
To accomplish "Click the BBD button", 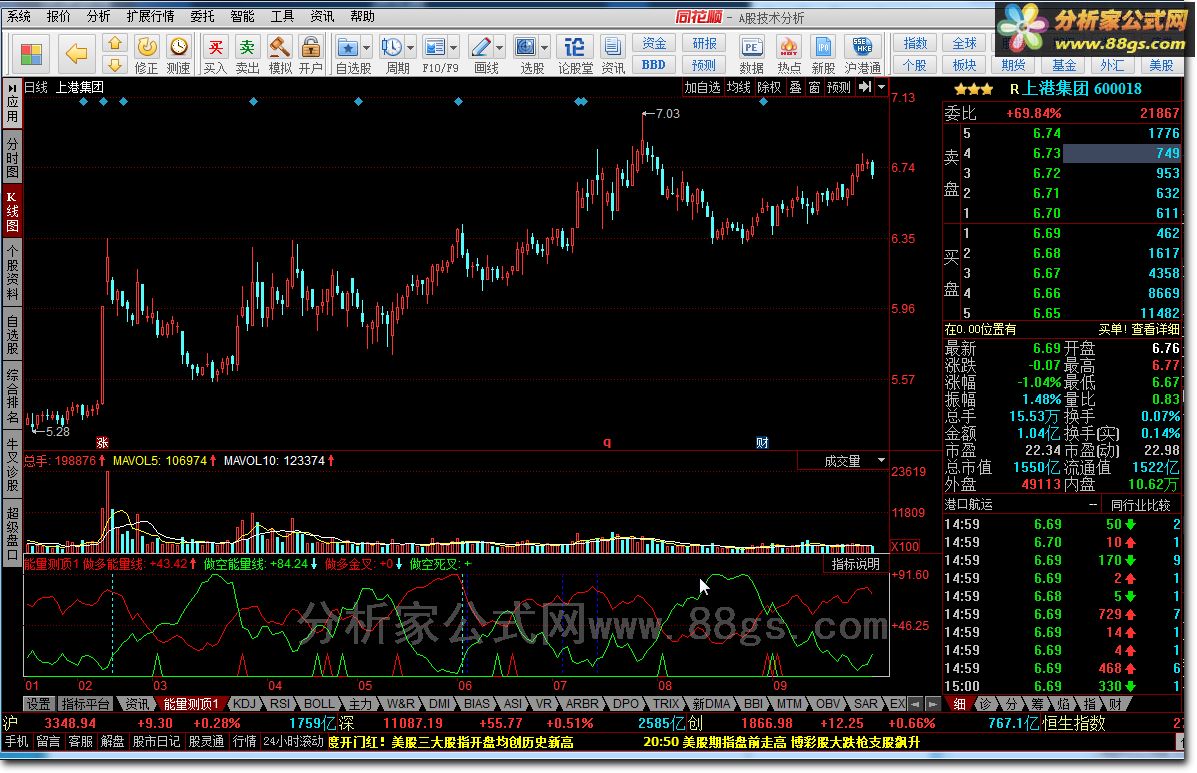I will pos(654,65).
